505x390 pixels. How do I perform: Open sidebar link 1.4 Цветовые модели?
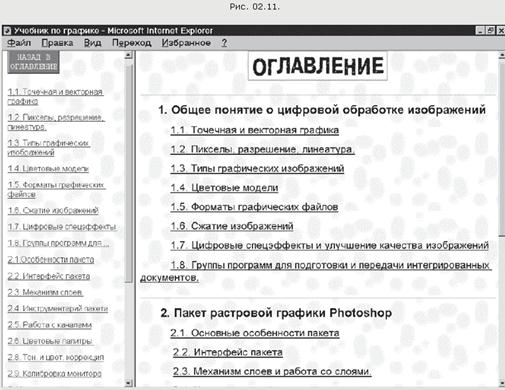[x=48, y=169]
